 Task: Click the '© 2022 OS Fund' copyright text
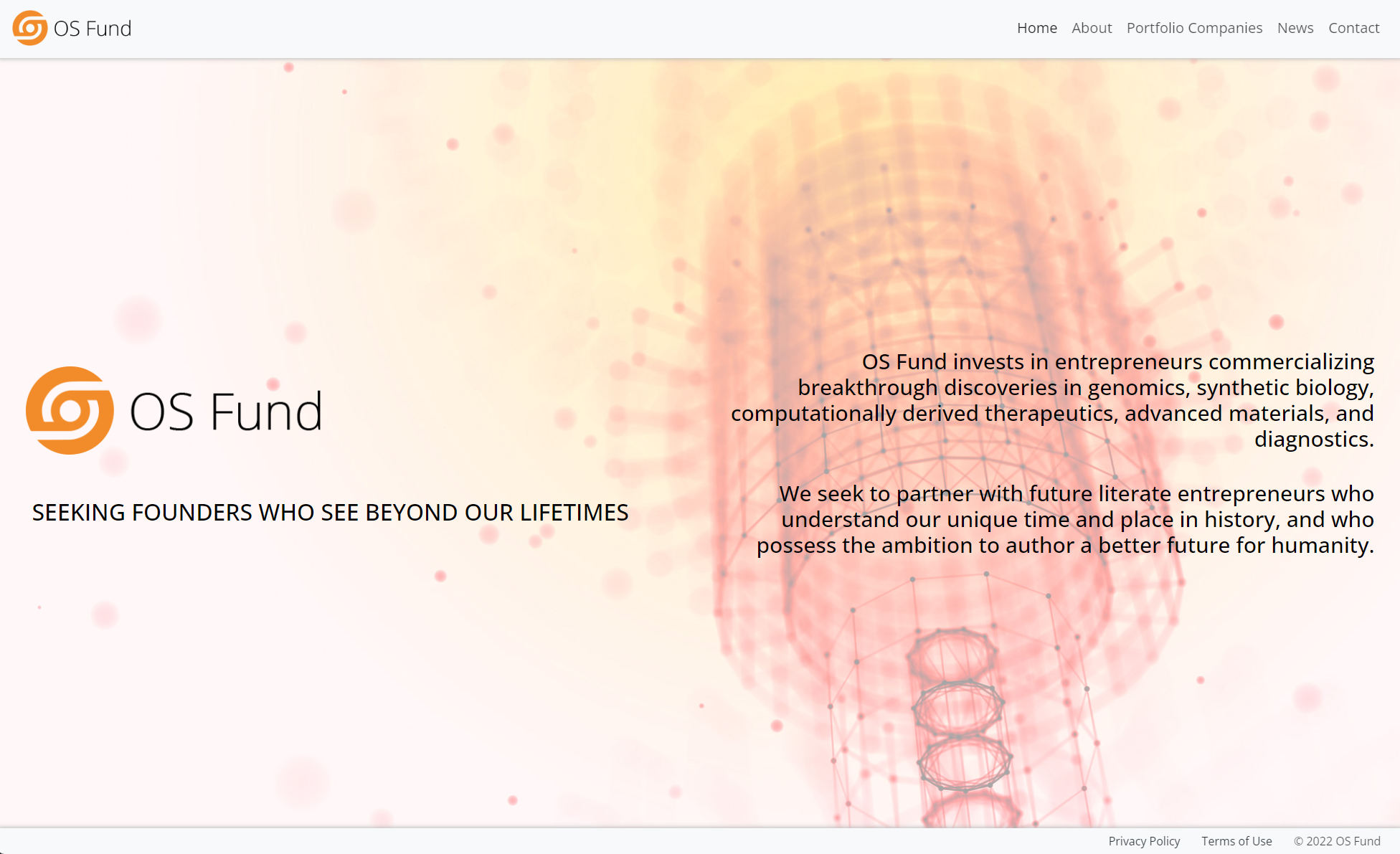coord(1337,841)
